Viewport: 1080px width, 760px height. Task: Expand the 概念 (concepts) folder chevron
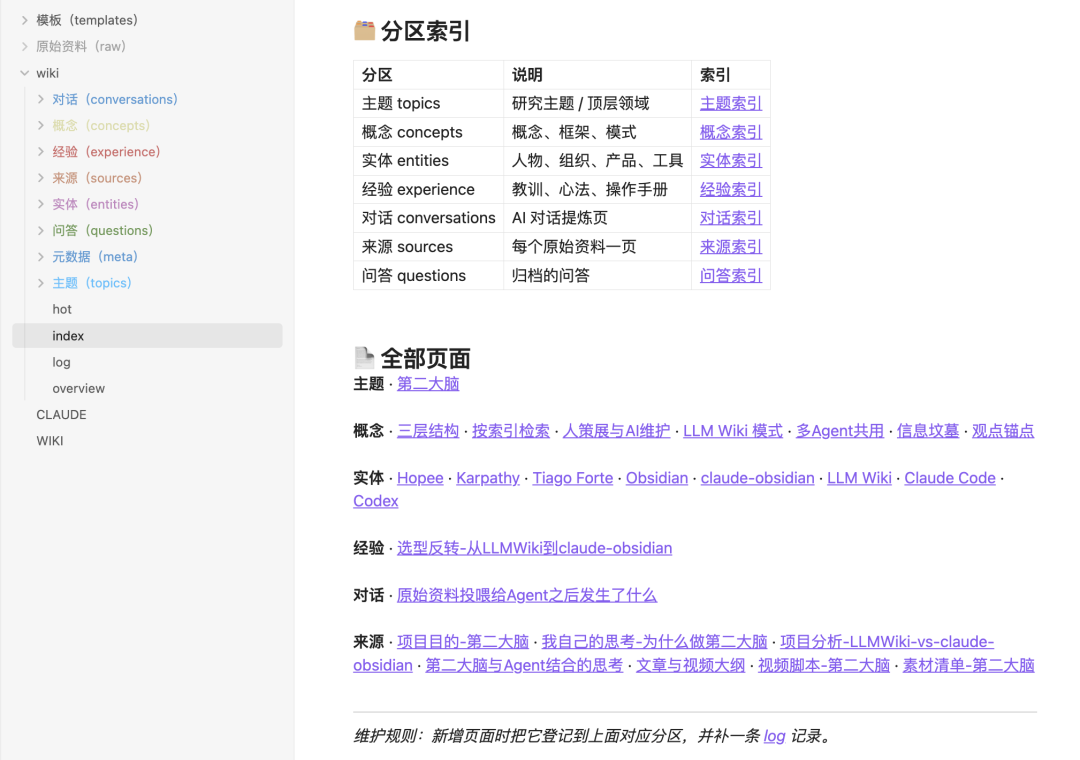coord(41,125)
